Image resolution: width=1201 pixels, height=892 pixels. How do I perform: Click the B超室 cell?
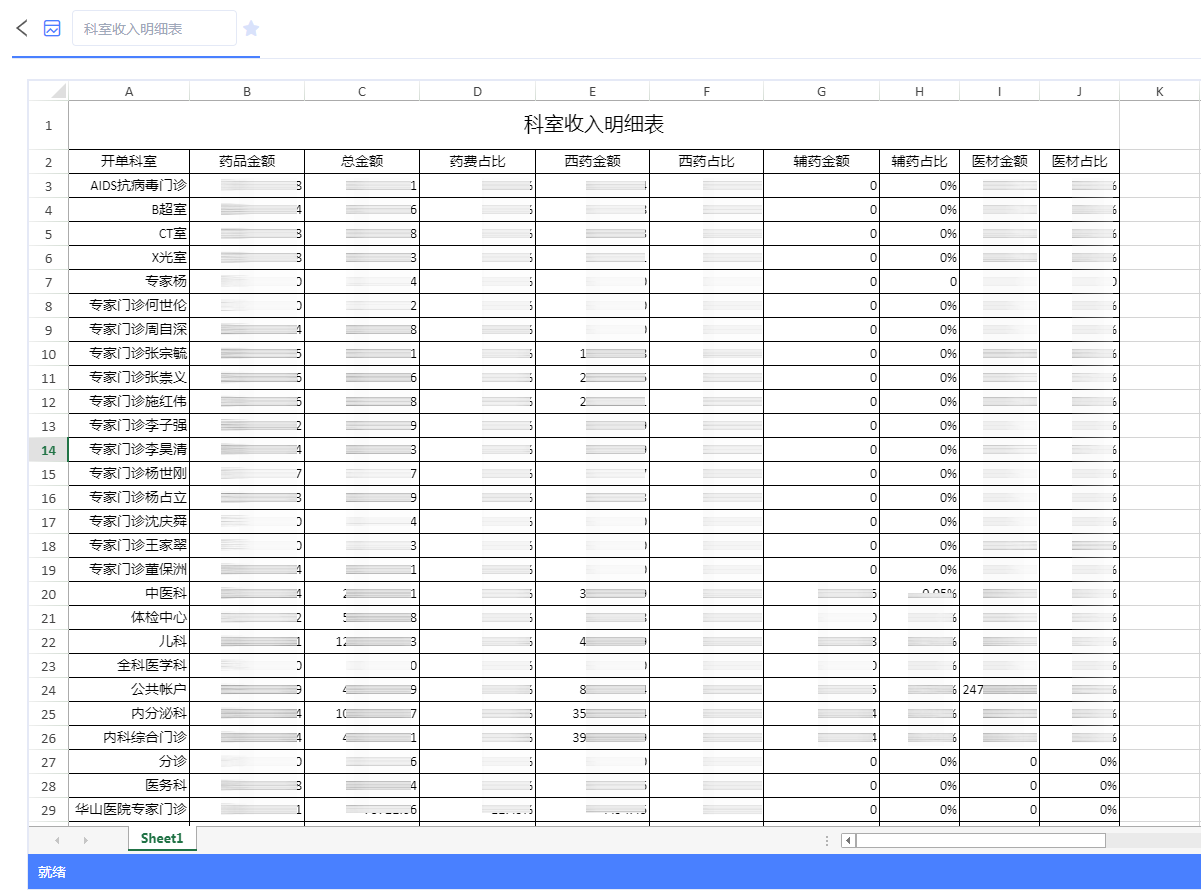[129, 209]
